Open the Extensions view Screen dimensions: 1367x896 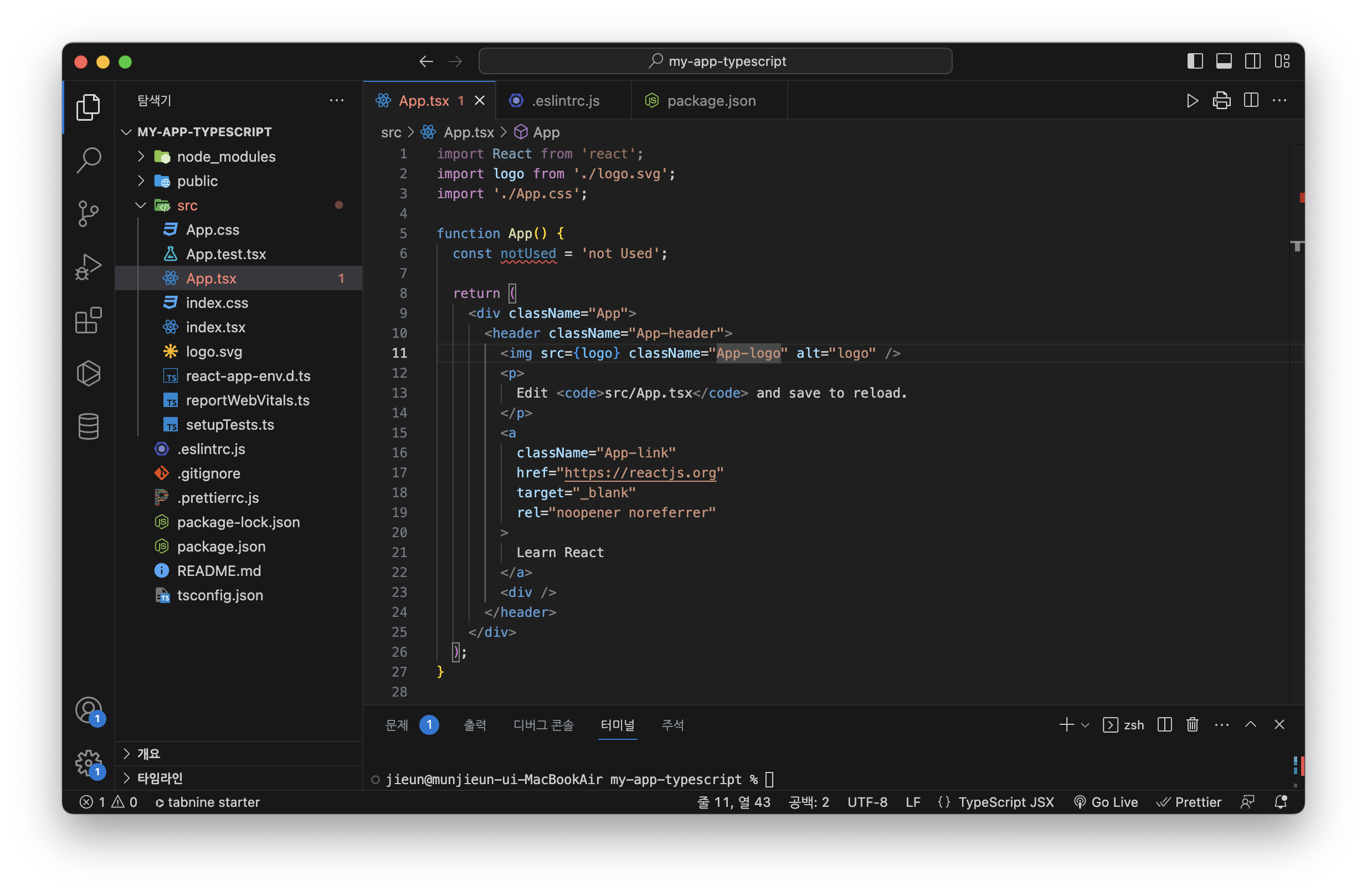(x=89, y=321)
